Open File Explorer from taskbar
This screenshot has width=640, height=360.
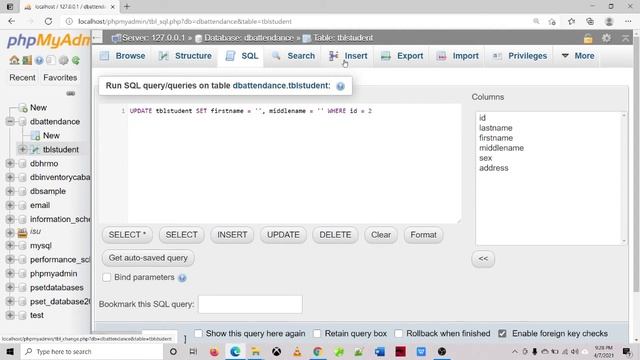(256, 351)
